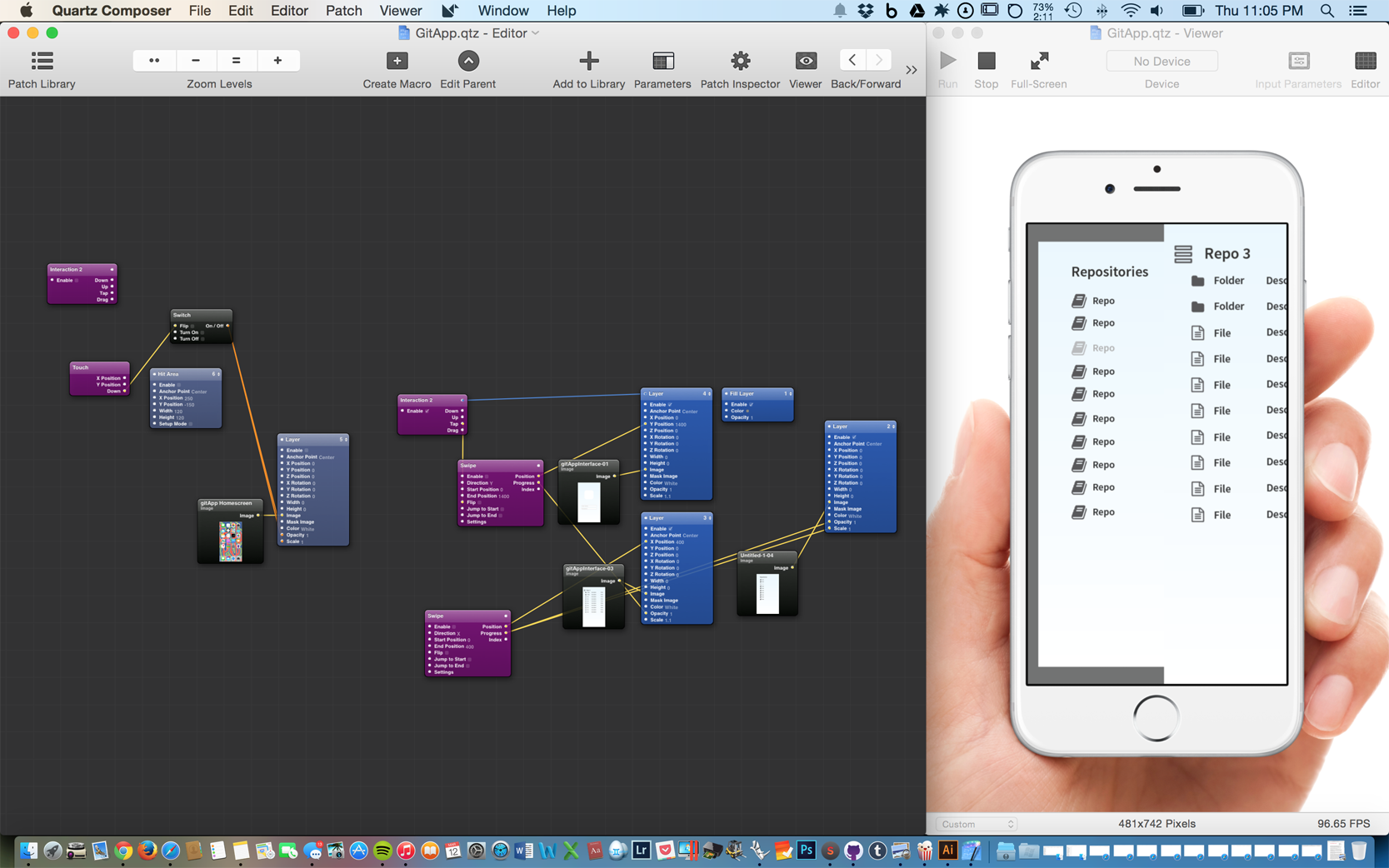The image size is (1389, 868).
Task: Click the Back arrow in Editor toolbar
Action: coord(852,60)
